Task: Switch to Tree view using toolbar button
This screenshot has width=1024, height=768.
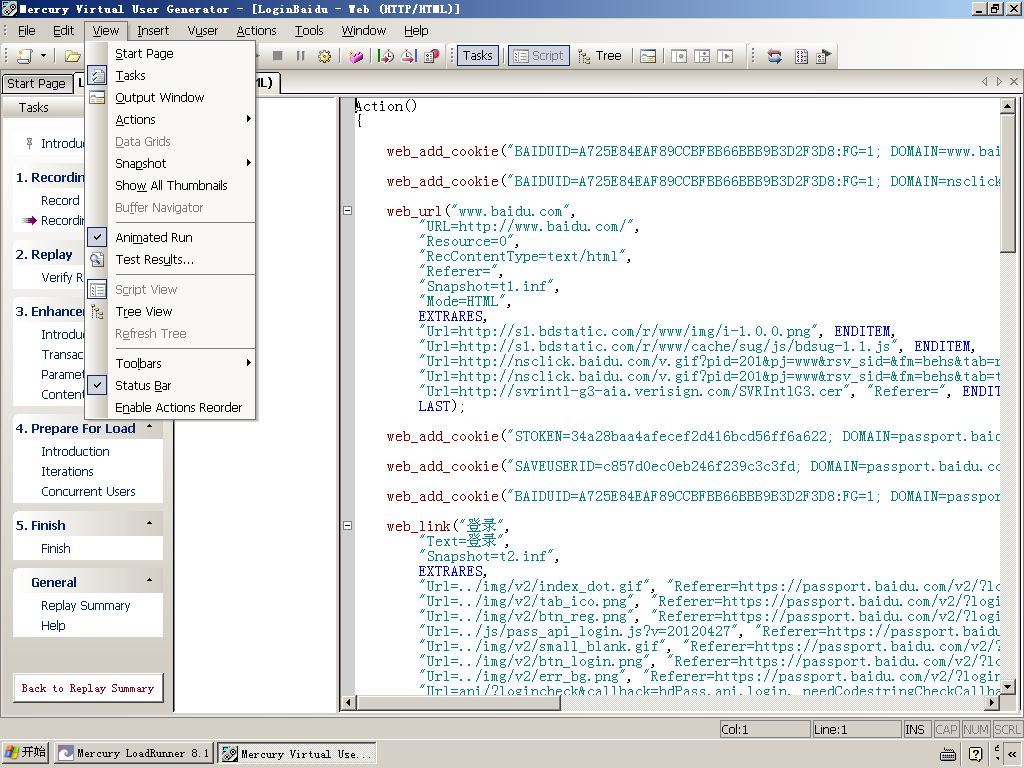Action: coord(600,56)
